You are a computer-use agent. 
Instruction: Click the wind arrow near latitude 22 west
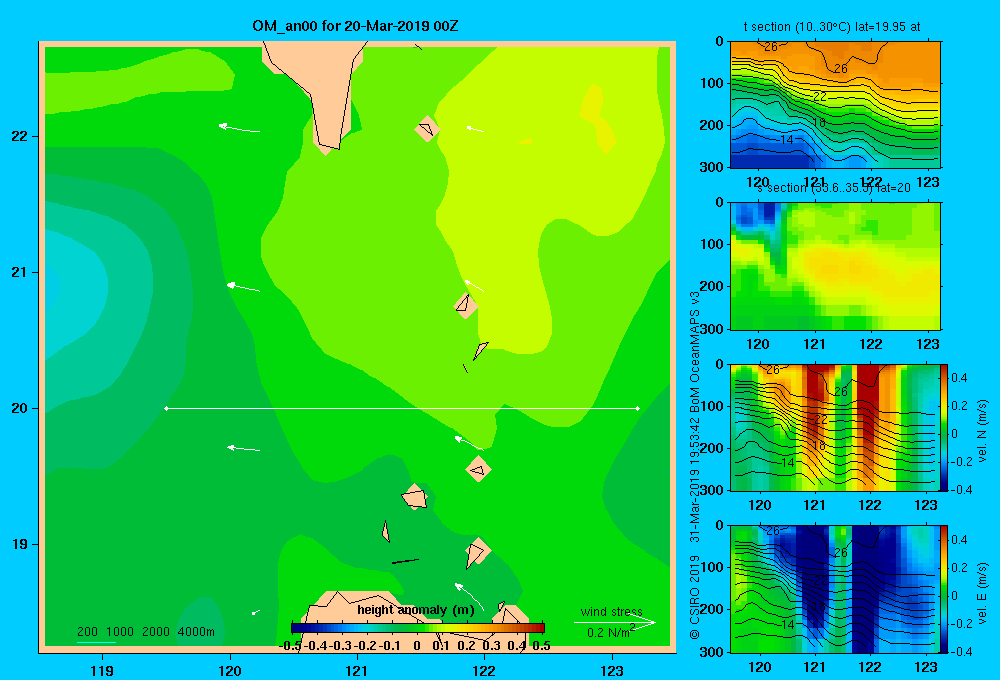pyautogui.click(x=239, y=128)
